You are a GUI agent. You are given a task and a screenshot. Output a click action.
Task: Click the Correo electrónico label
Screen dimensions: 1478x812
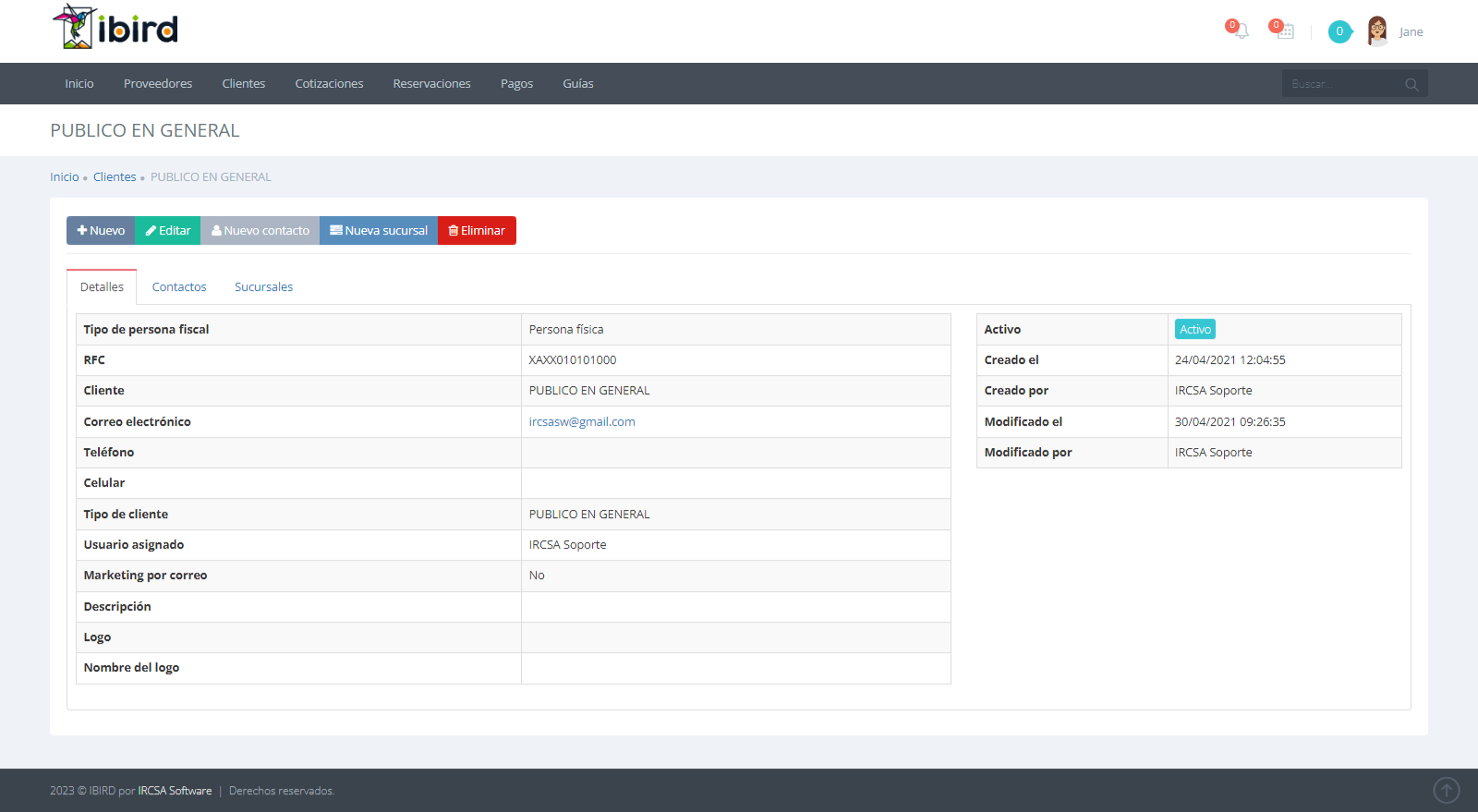[x=138, y=421]
